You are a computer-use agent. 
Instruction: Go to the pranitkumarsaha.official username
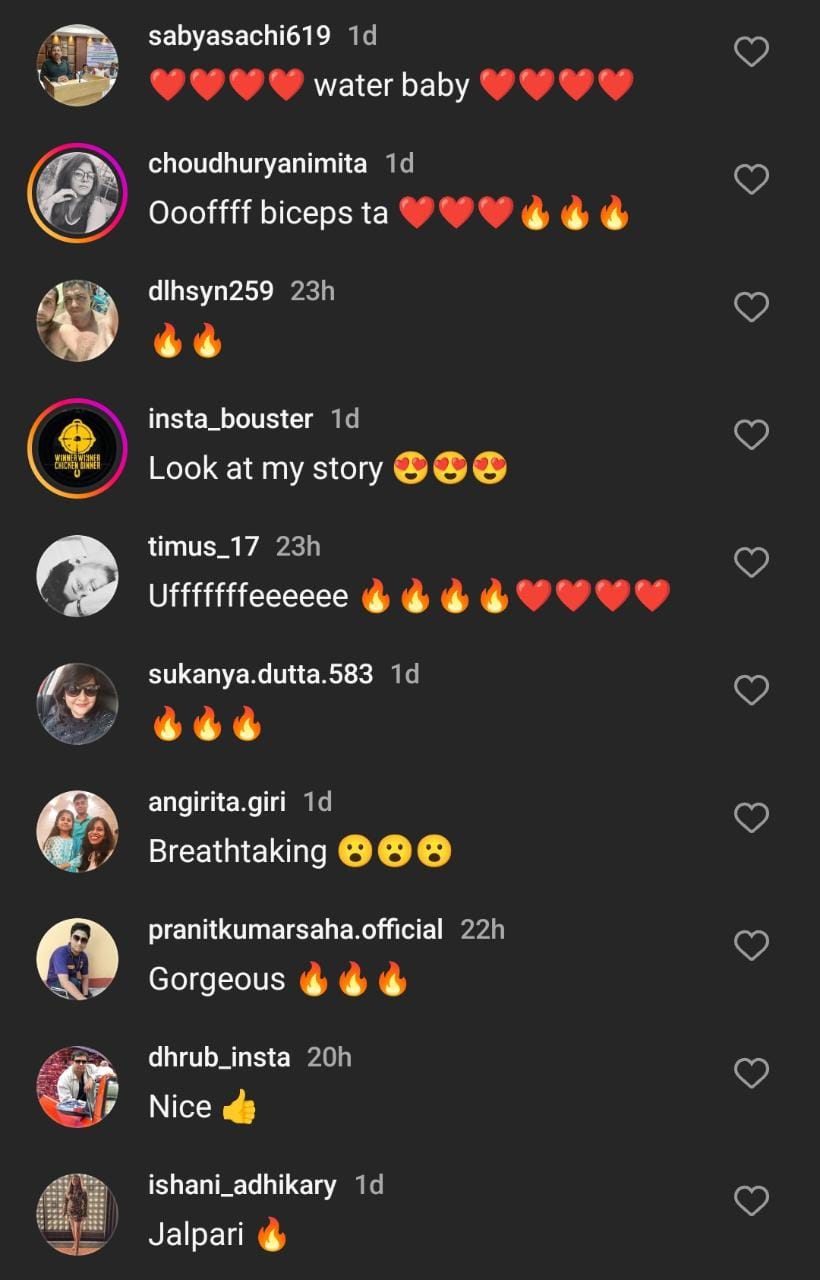coord(295,930)
